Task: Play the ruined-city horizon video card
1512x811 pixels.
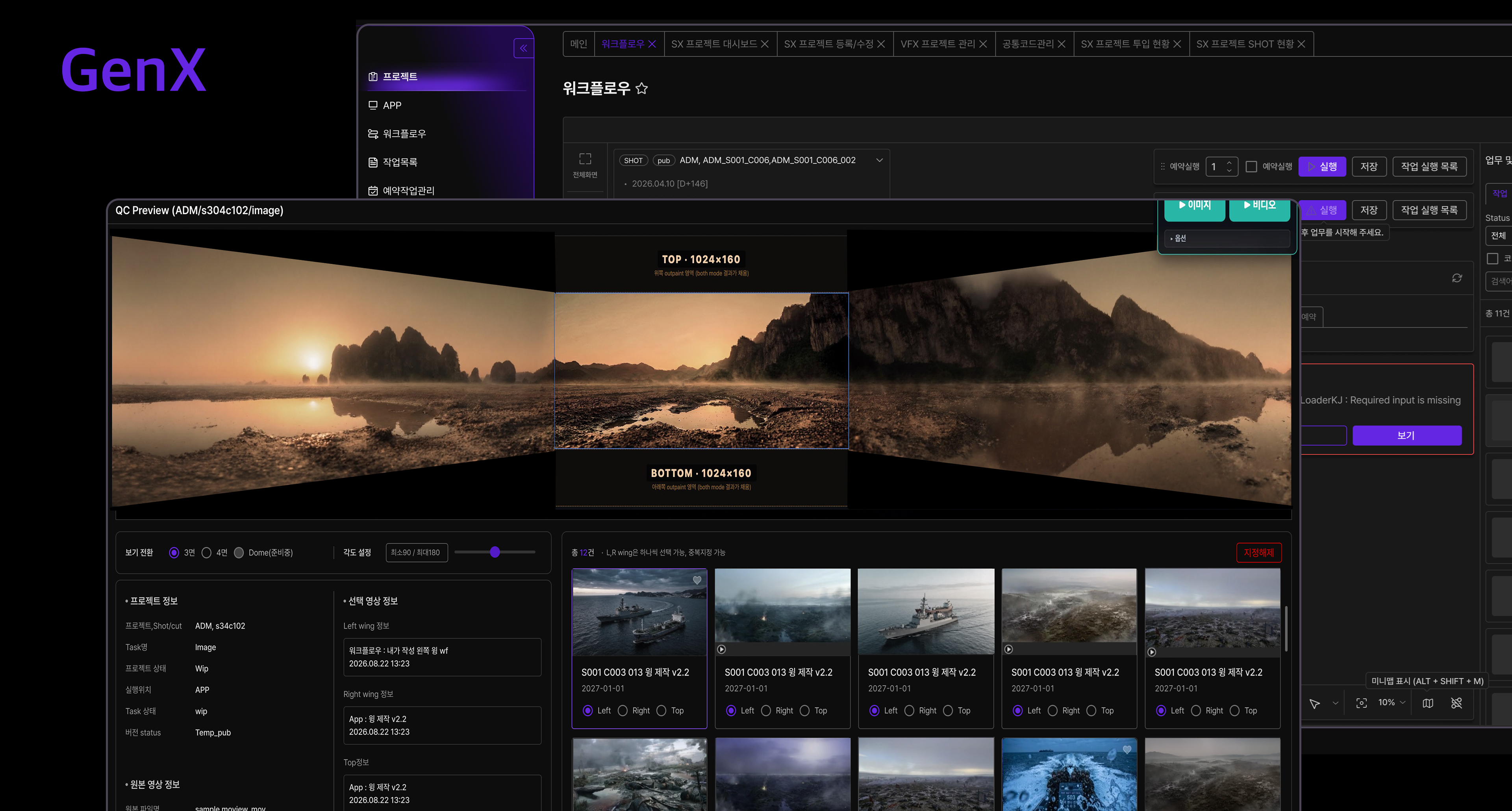Action: 1152,652
